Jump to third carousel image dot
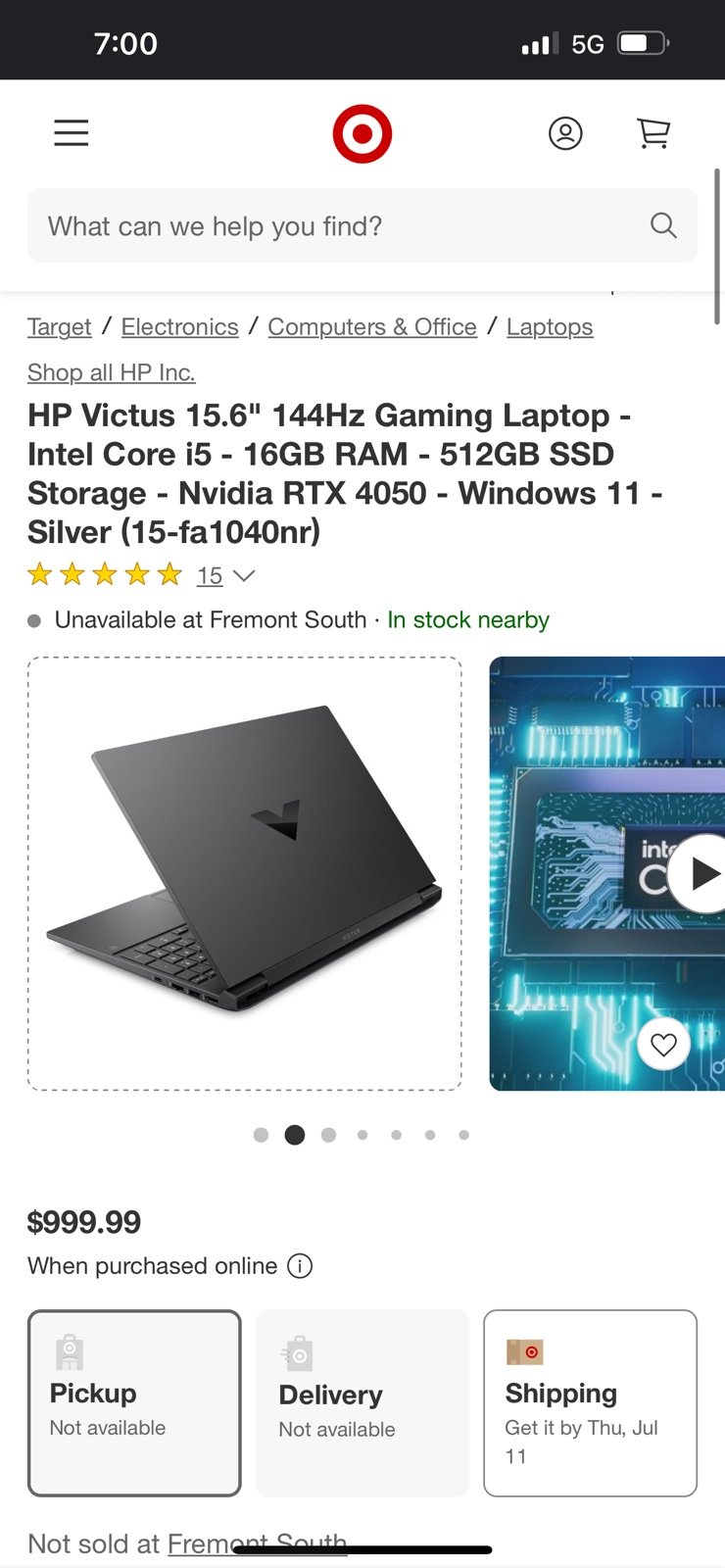 click(x=329, y=1135)
